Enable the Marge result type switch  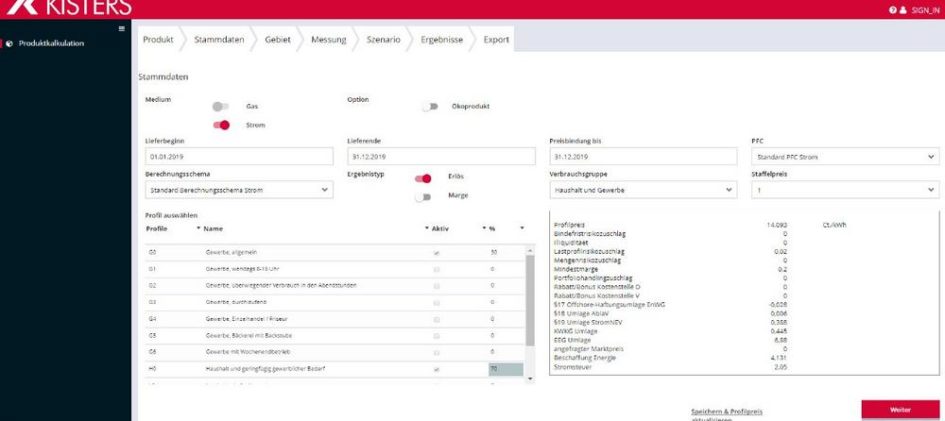(x=423, y=196)
